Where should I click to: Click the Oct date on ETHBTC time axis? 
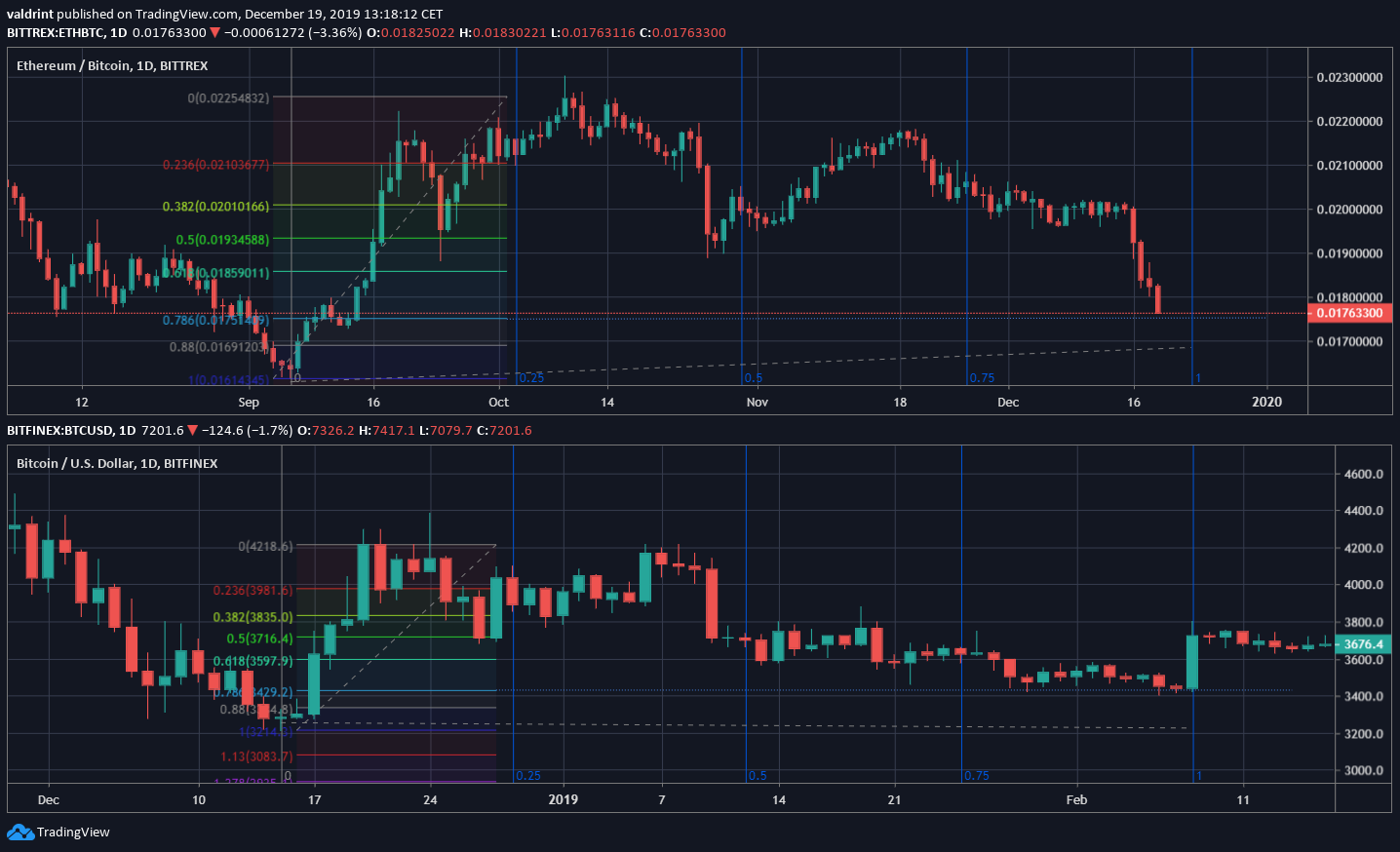(x=498, y=403)
